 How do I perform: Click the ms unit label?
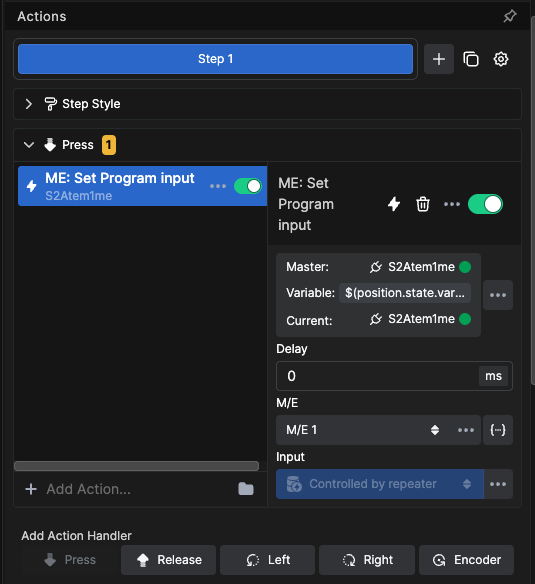pos(493,376)
